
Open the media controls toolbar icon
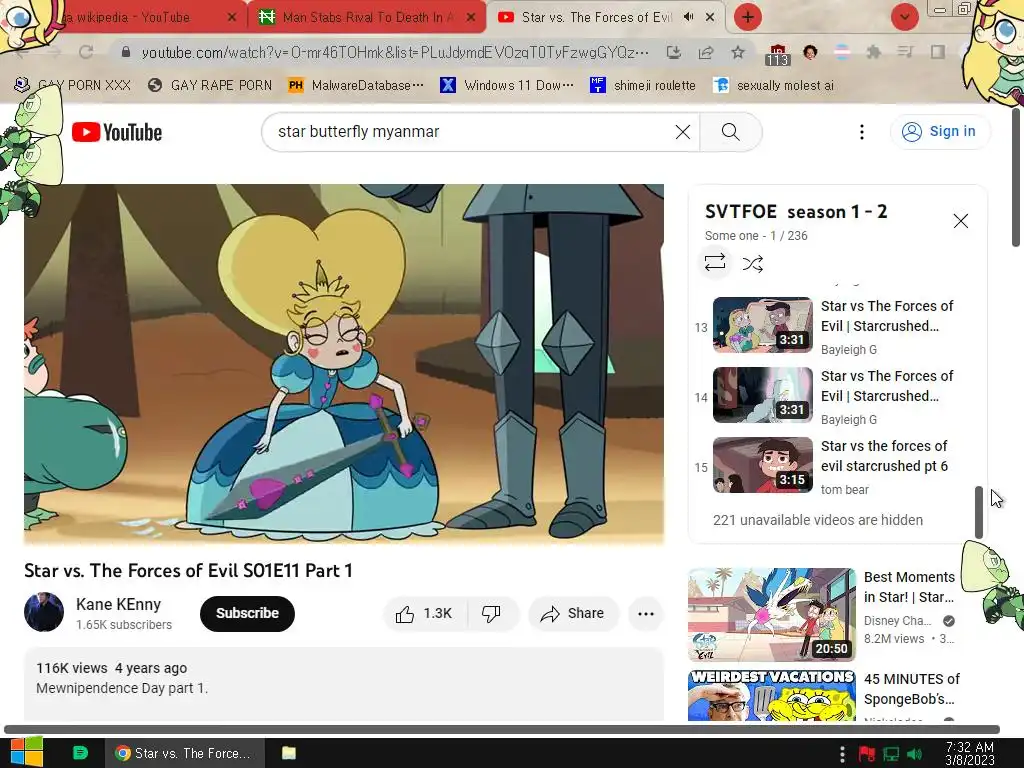point(905,52)
